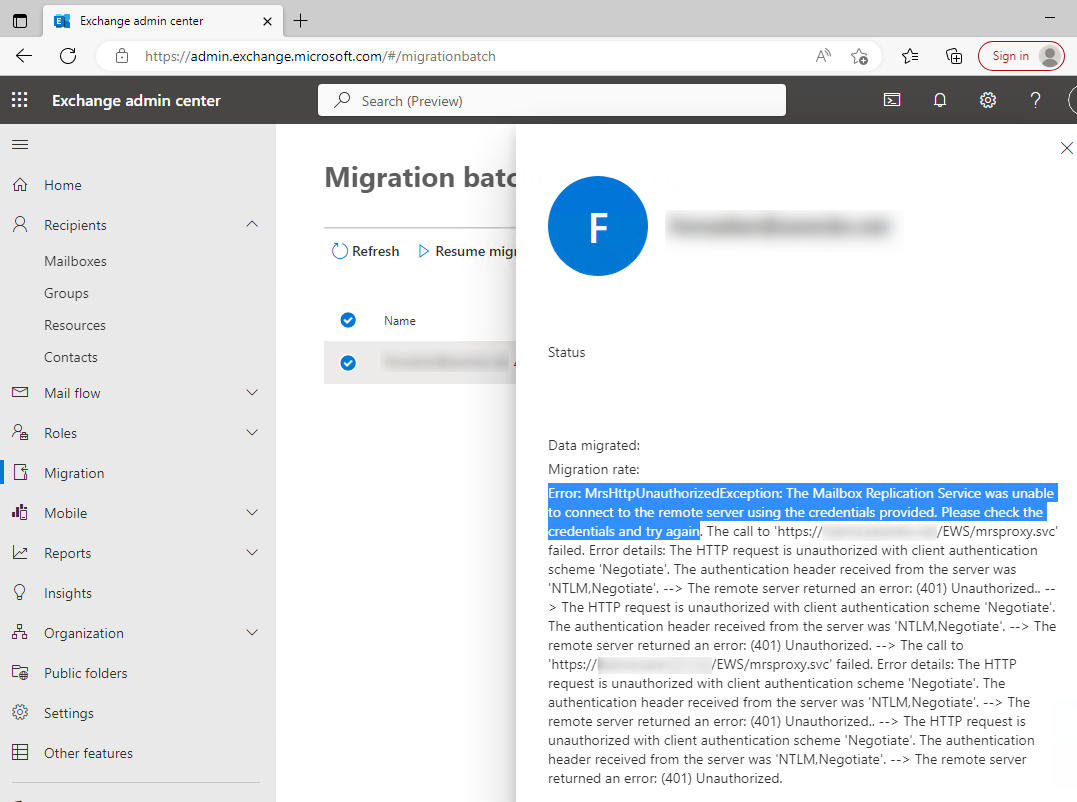Collapse the navigation pane with hamburger icon
Screen dimensions: 1077x802
click(19, 144)
